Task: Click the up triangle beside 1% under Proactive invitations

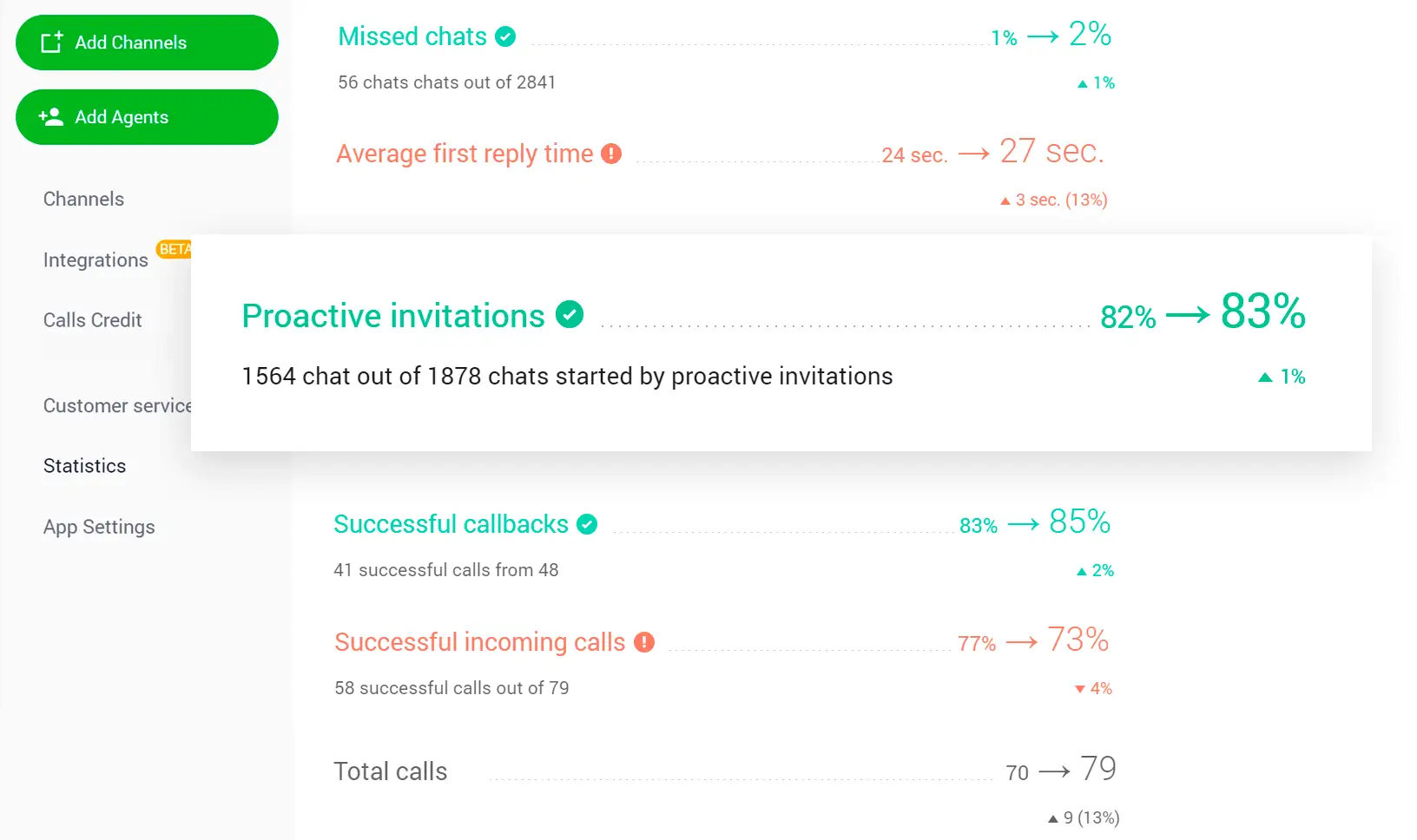Action: [x=1265, y=377]
